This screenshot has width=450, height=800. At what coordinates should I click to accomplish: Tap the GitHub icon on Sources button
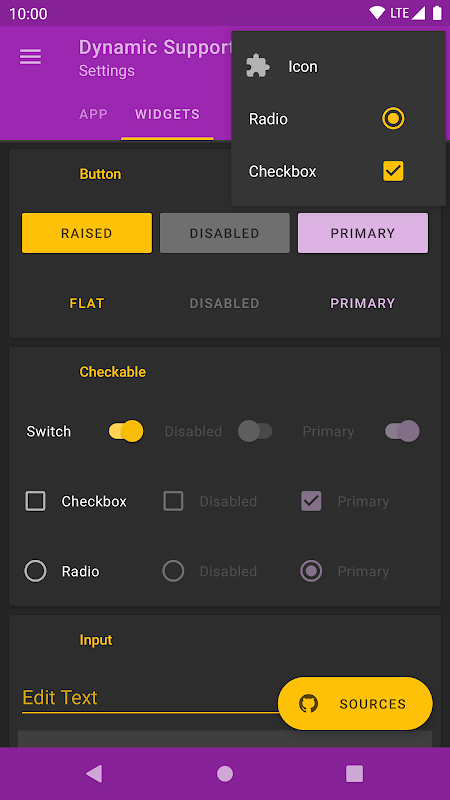click(x=308, y=704)
